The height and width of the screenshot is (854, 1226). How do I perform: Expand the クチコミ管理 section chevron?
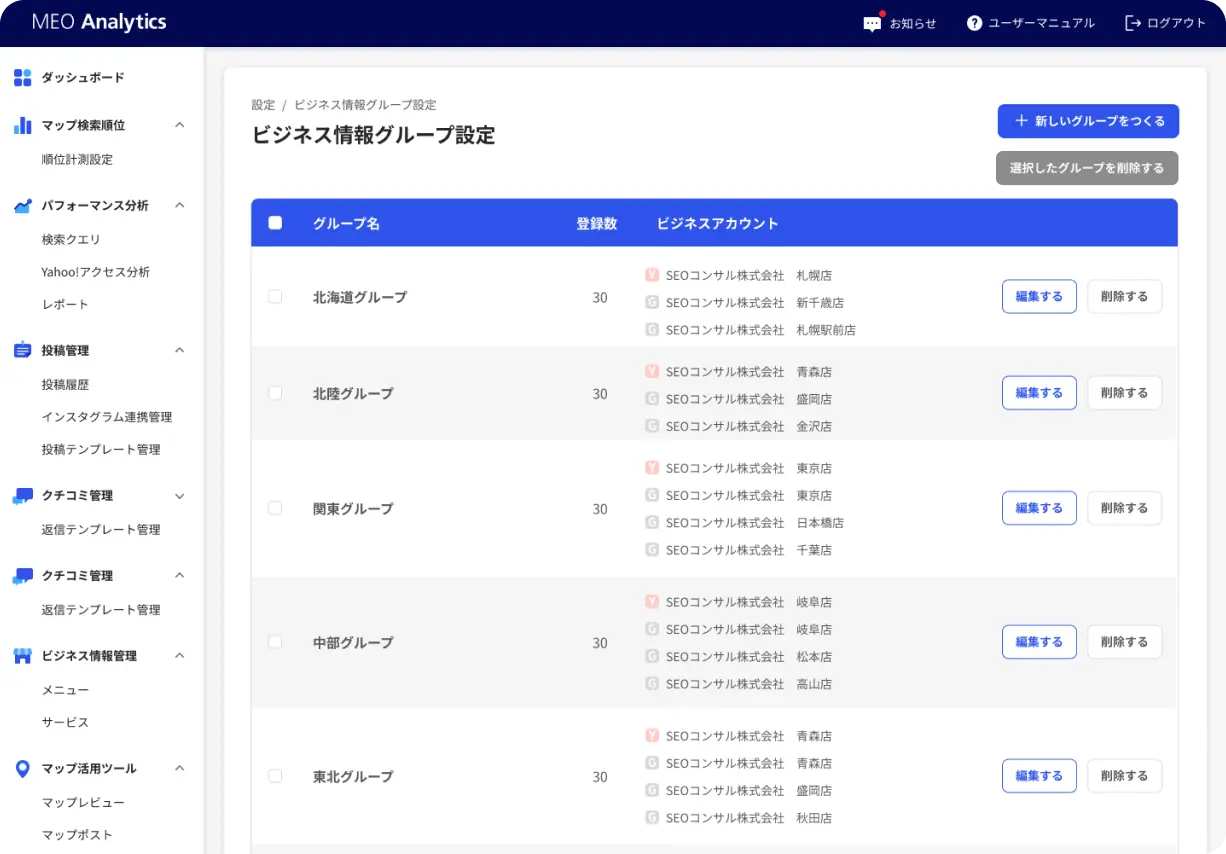point(179,495)
